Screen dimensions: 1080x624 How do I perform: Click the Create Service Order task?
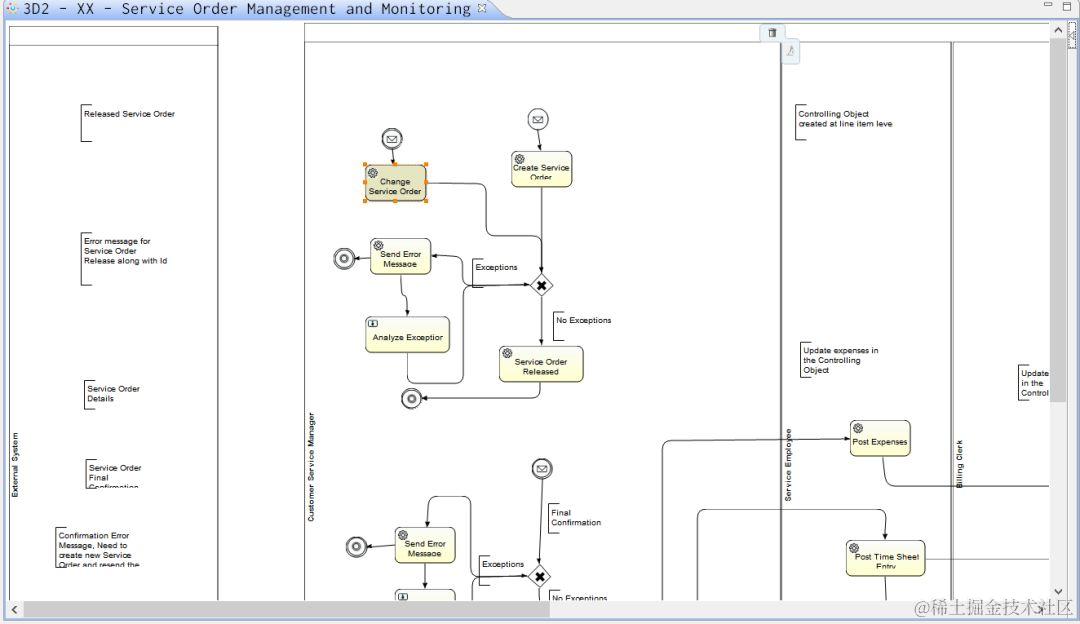tap(541, 169)
